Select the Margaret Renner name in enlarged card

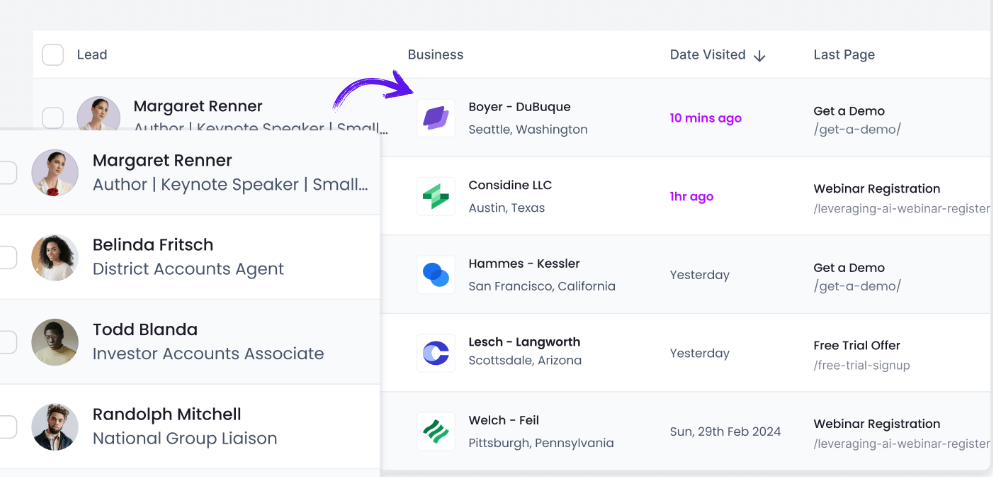(x=162, y=160)
